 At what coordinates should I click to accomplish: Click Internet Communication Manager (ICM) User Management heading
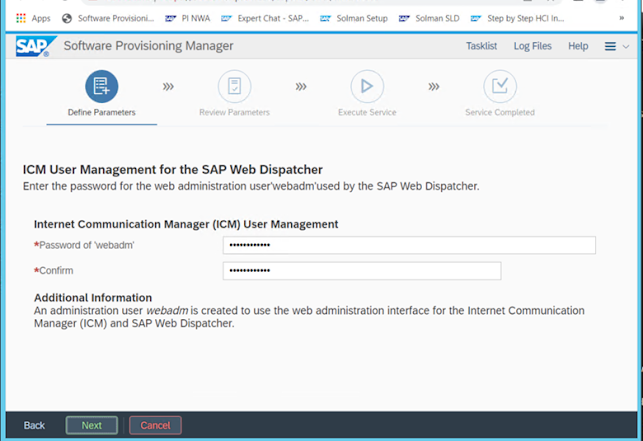point(186,224)
